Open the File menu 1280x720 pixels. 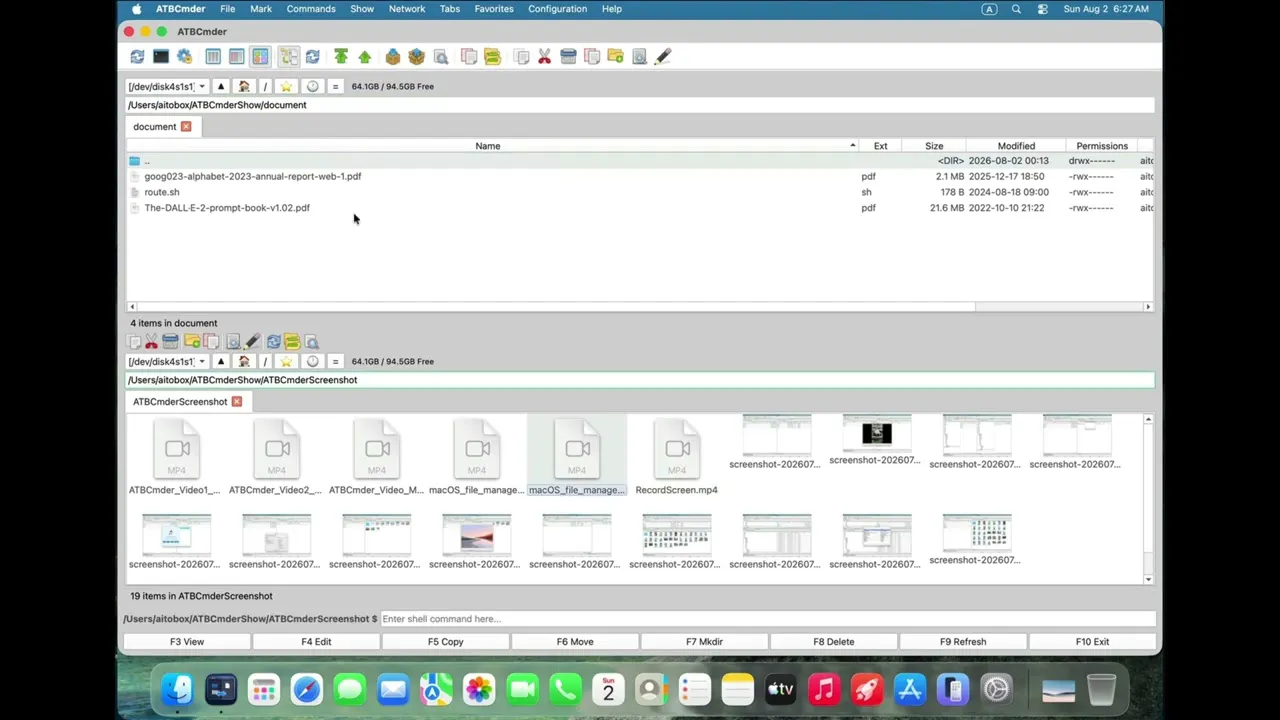click(228, 9)
